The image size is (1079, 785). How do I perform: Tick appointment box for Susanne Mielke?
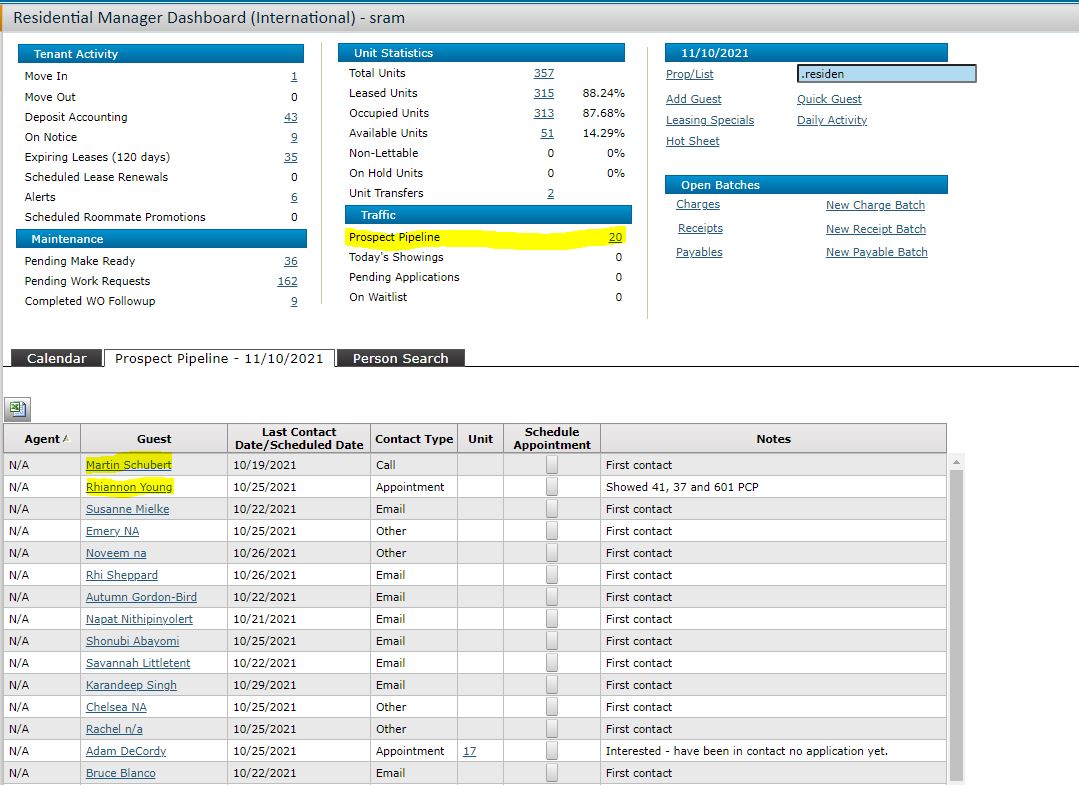pyautogui.click(x=552, y=509)
